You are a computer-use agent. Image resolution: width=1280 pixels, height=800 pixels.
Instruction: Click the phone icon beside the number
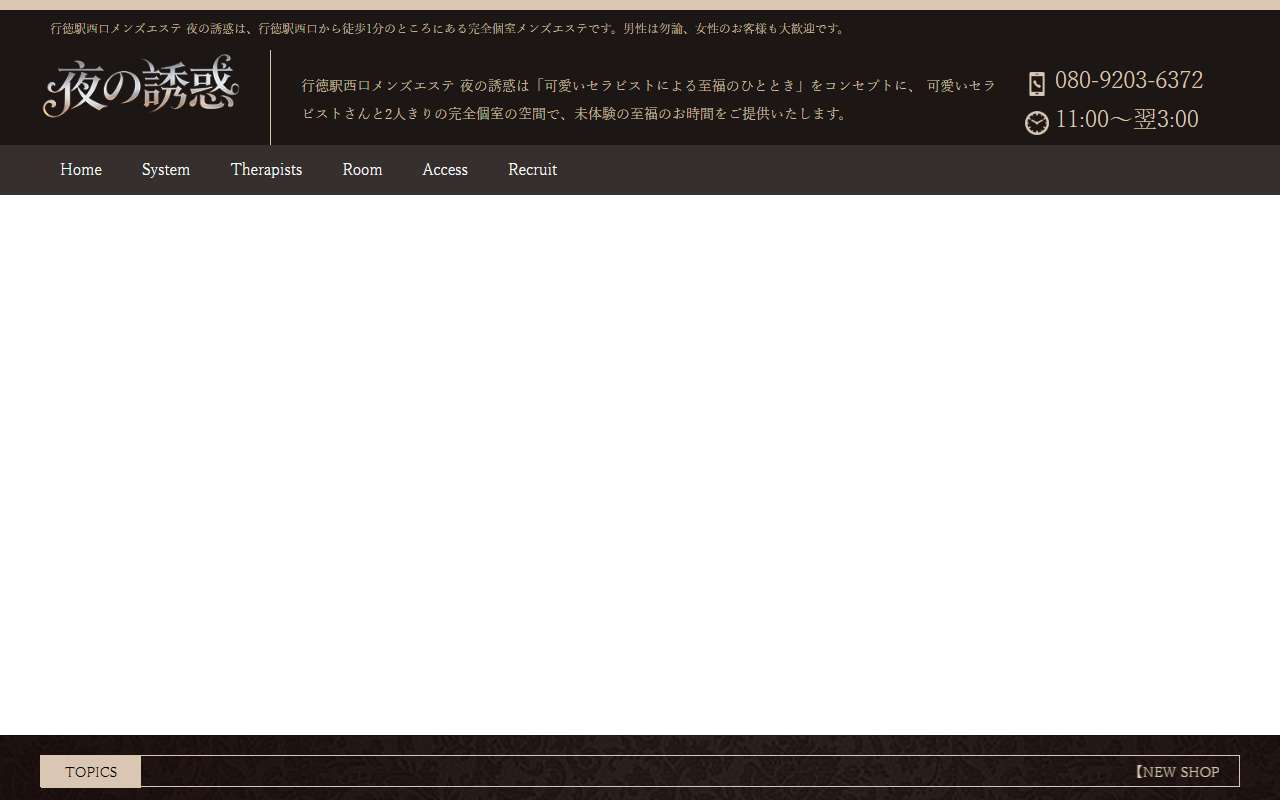1037,83
